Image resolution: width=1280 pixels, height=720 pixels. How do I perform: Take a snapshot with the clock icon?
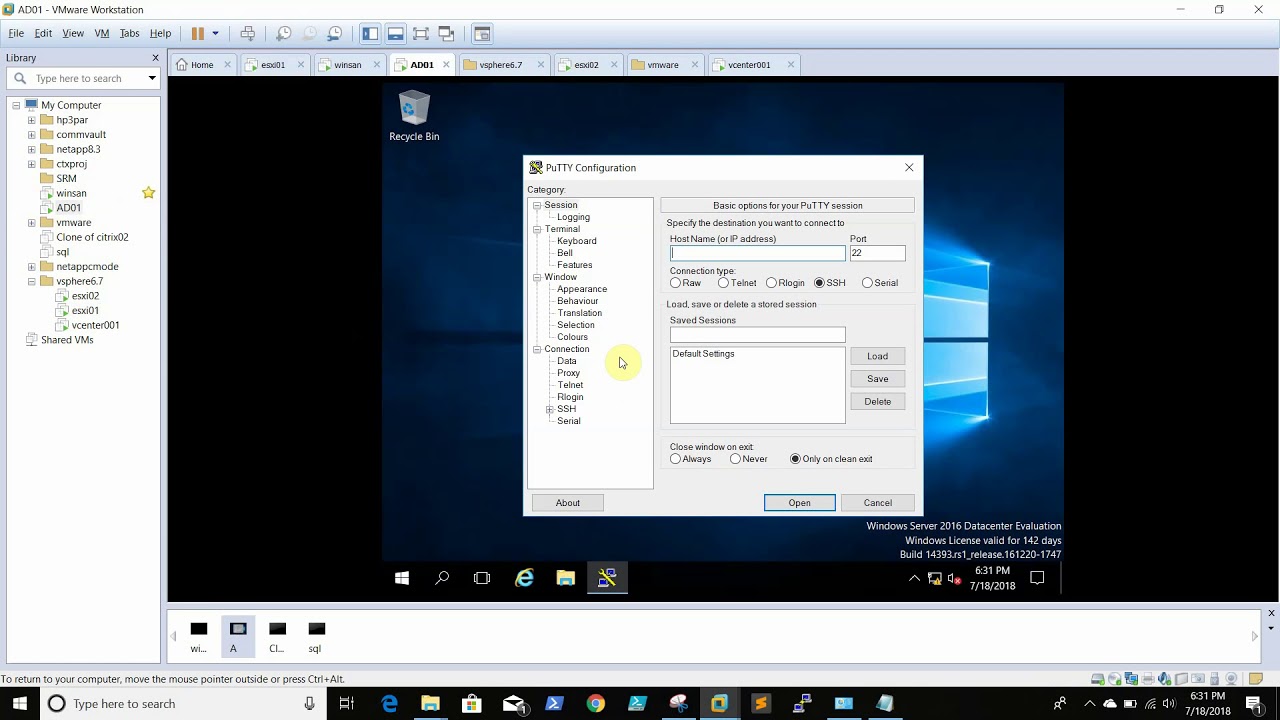click(284, 33)
